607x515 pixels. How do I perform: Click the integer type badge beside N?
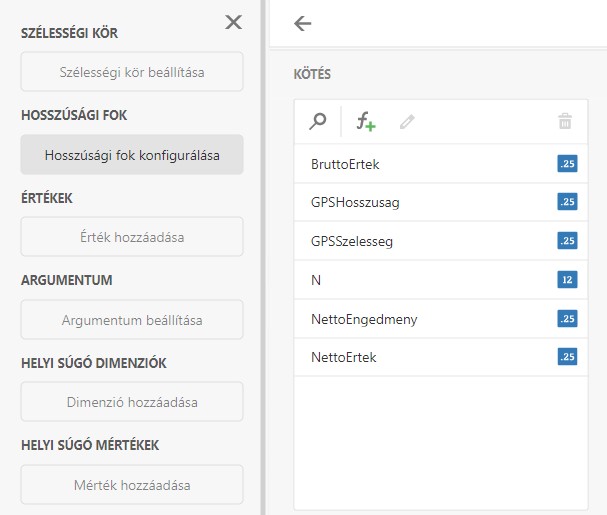point(567,280)
